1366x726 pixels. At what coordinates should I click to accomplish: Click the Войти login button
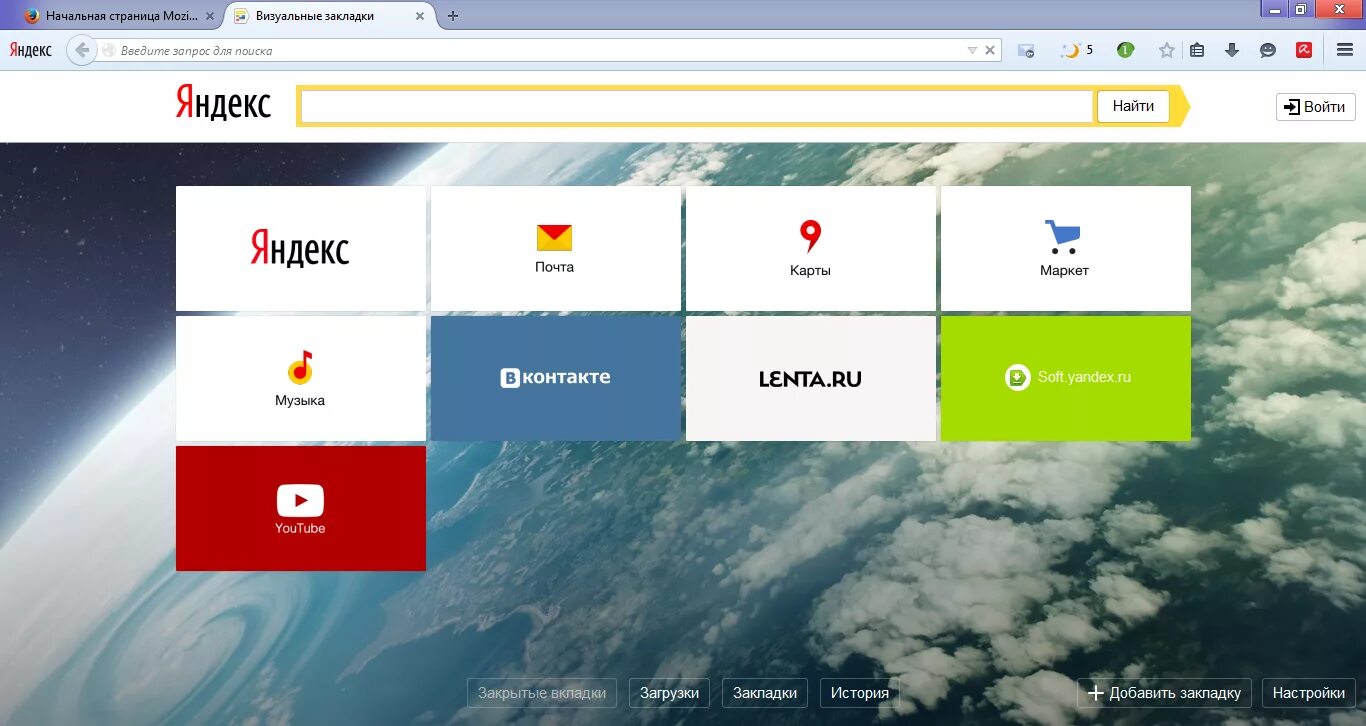click(1315, 107)
